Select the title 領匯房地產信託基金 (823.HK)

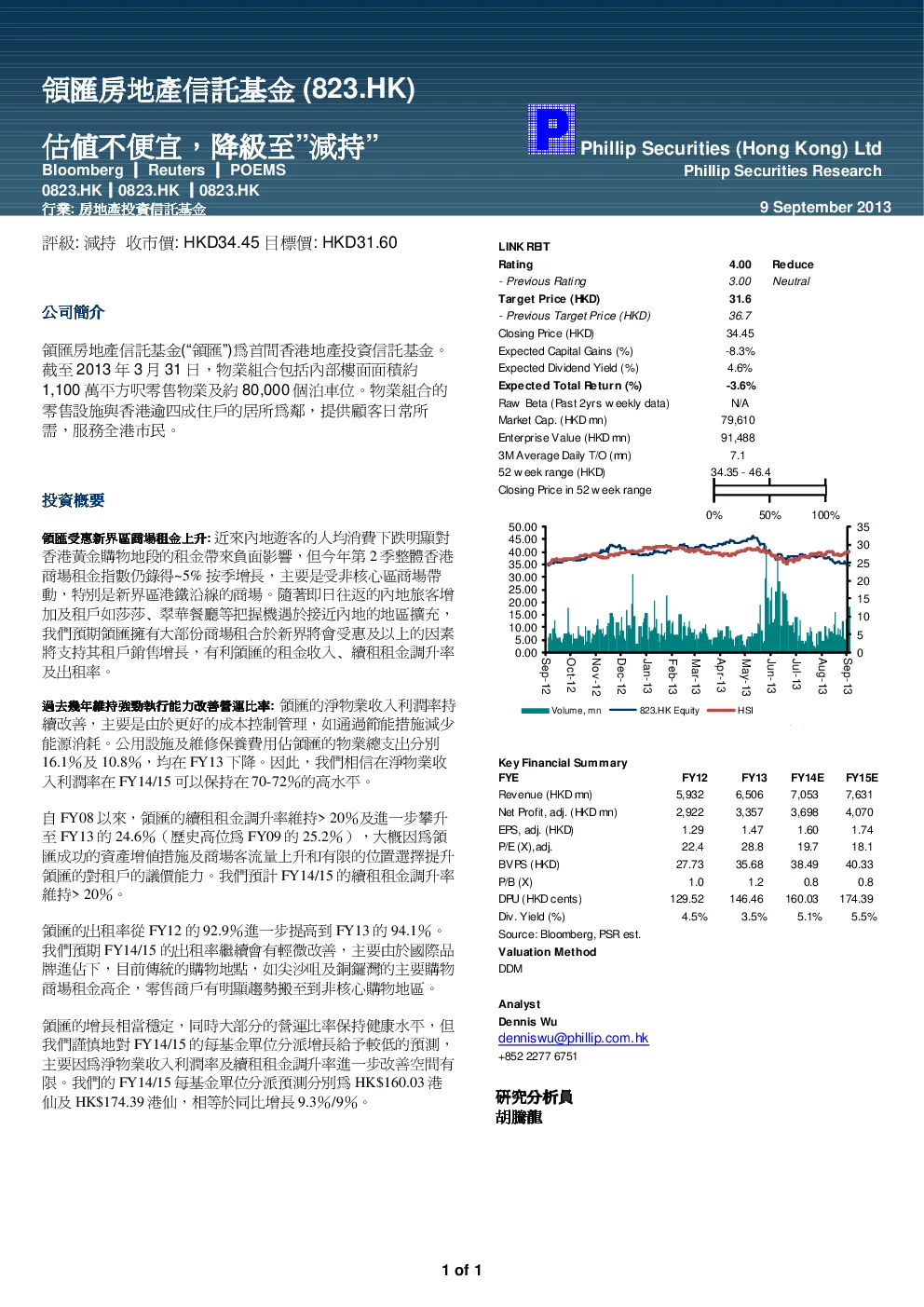(x=228, y=89)
